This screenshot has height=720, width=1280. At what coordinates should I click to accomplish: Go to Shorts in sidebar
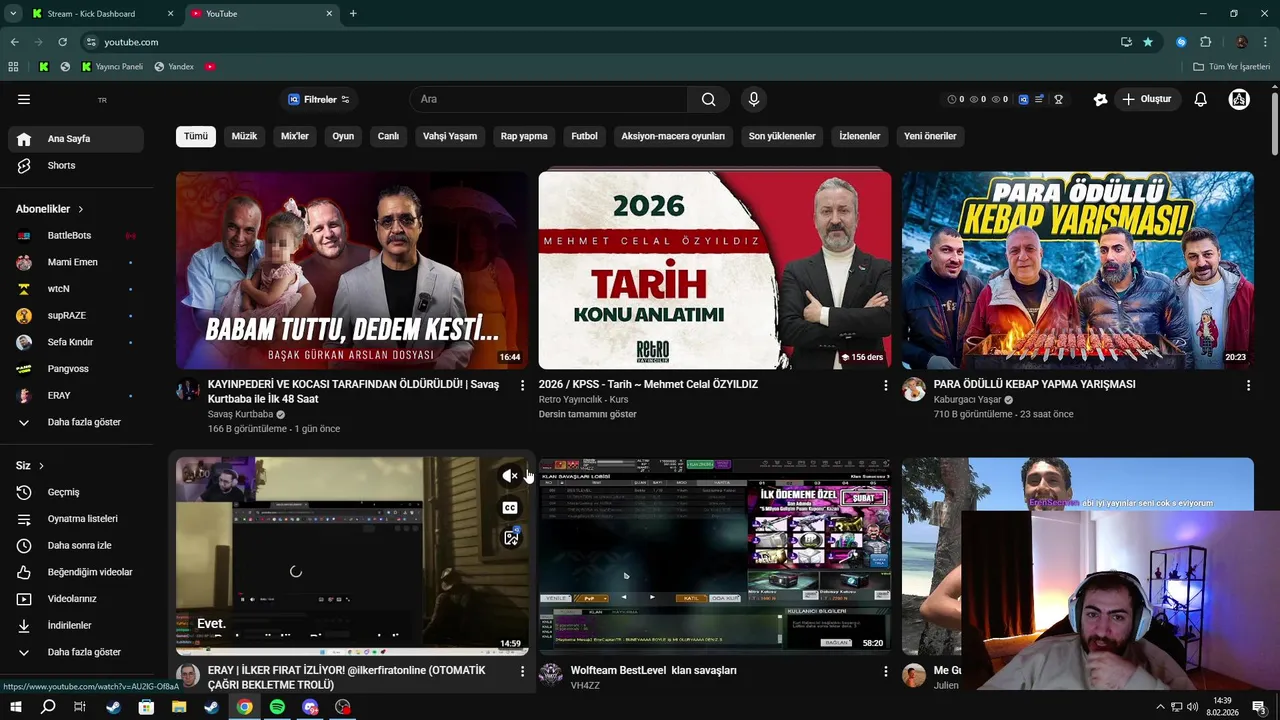pos(76,165)
